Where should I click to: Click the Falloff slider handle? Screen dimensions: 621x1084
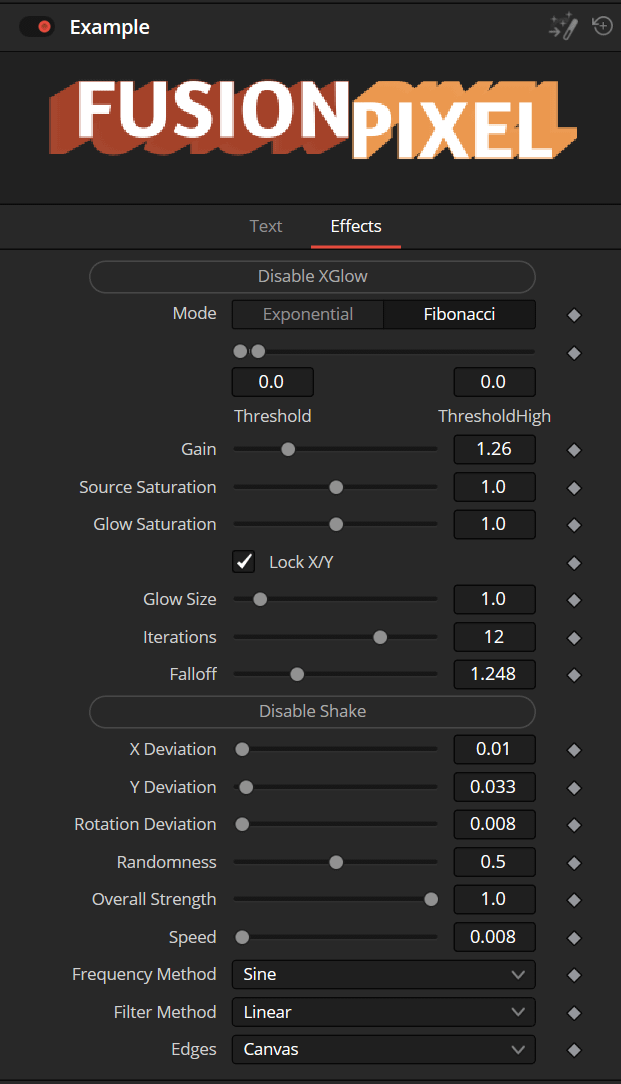click(297, 675)
